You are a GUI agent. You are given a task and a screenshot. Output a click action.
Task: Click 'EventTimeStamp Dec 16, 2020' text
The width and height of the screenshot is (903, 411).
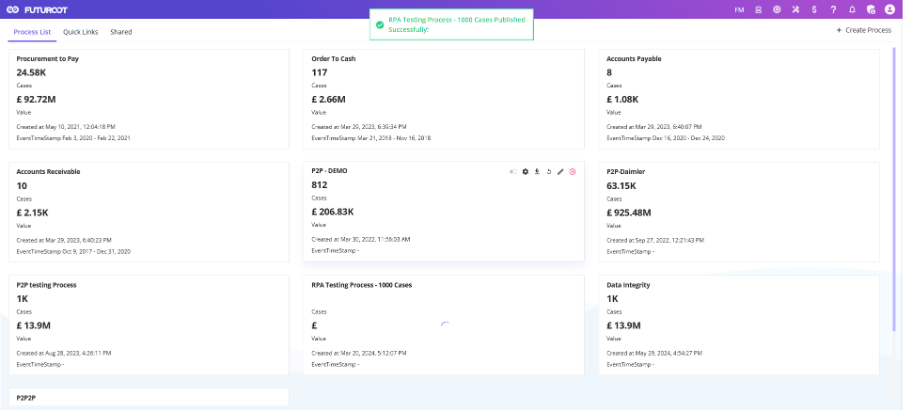pos(666,138)
